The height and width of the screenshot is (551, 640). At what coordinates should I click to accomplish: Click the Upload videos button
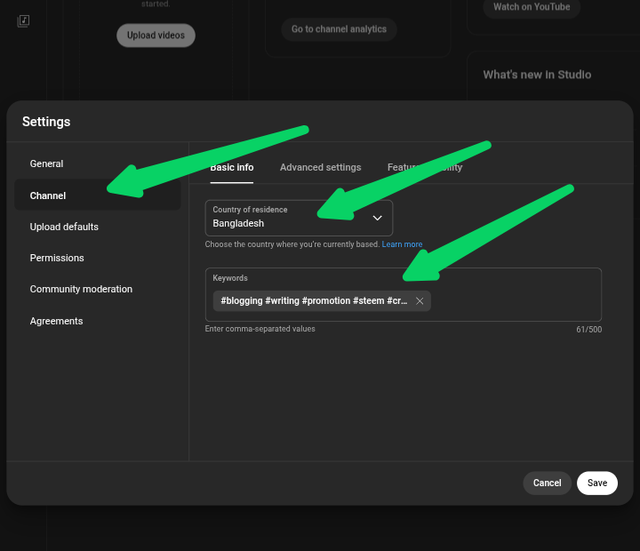tap(156, 36)
